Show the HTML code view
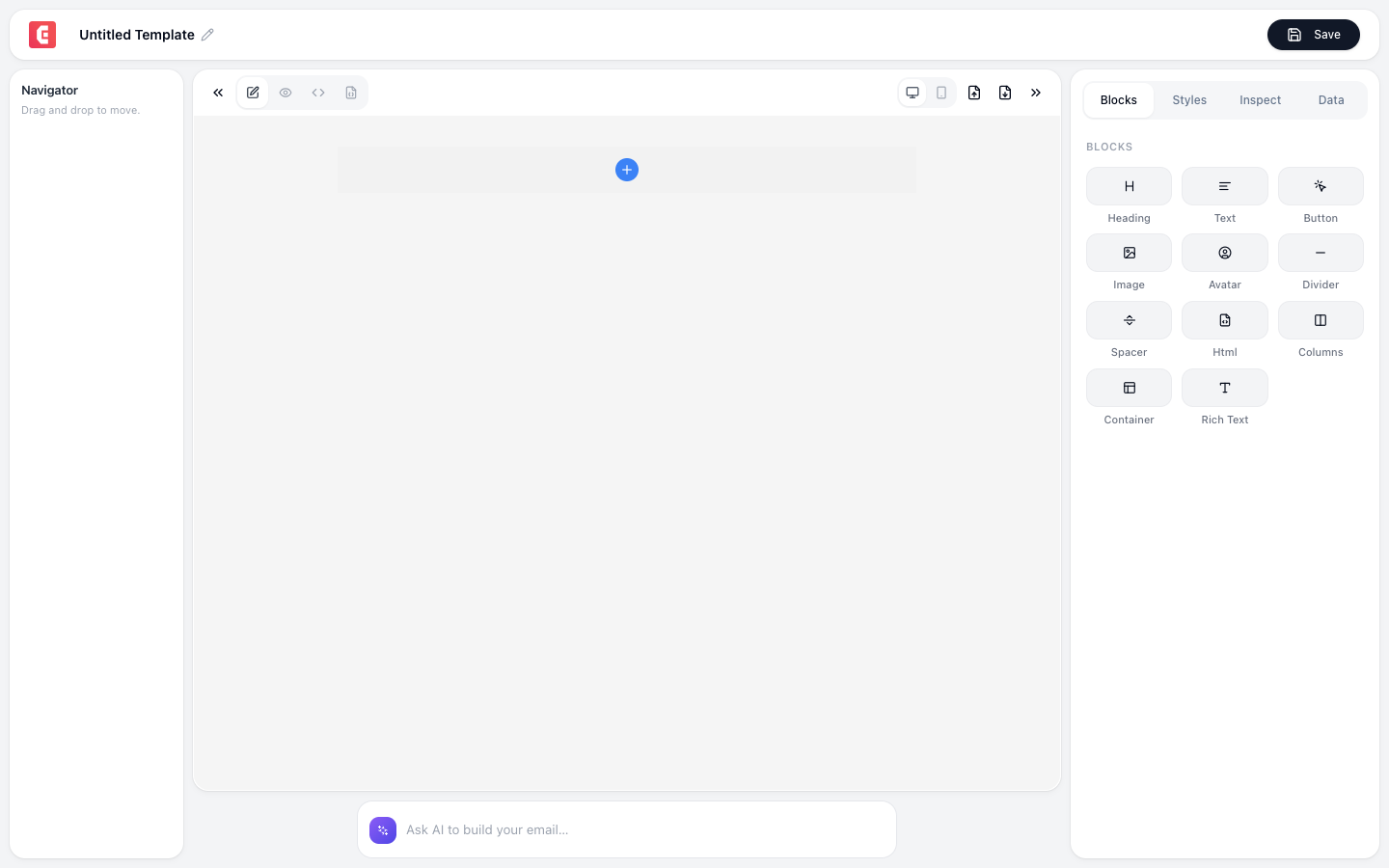1389x868 pixels. 318,93
